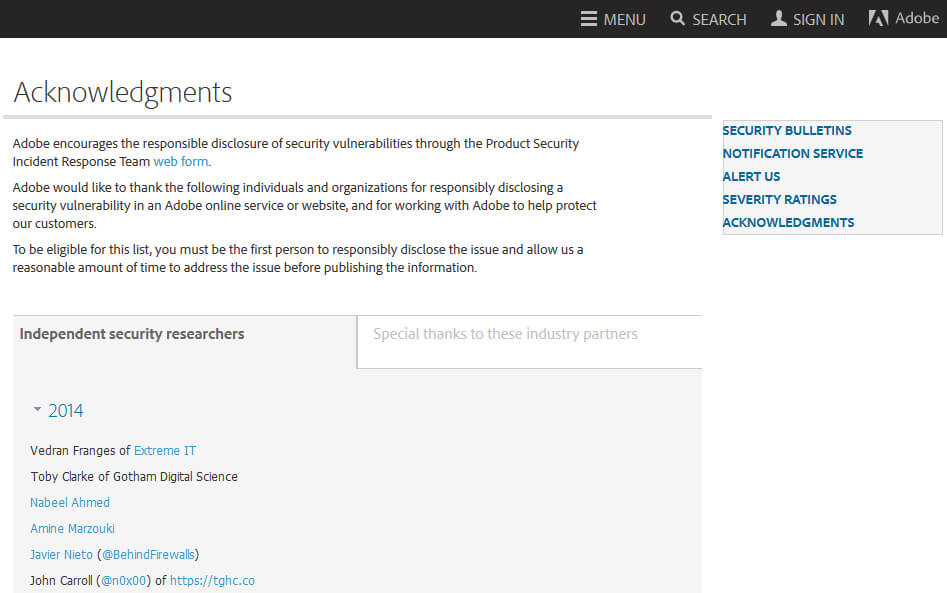Go to Security Bulletins page
947x593 pixels.
(x=787, y=131)
